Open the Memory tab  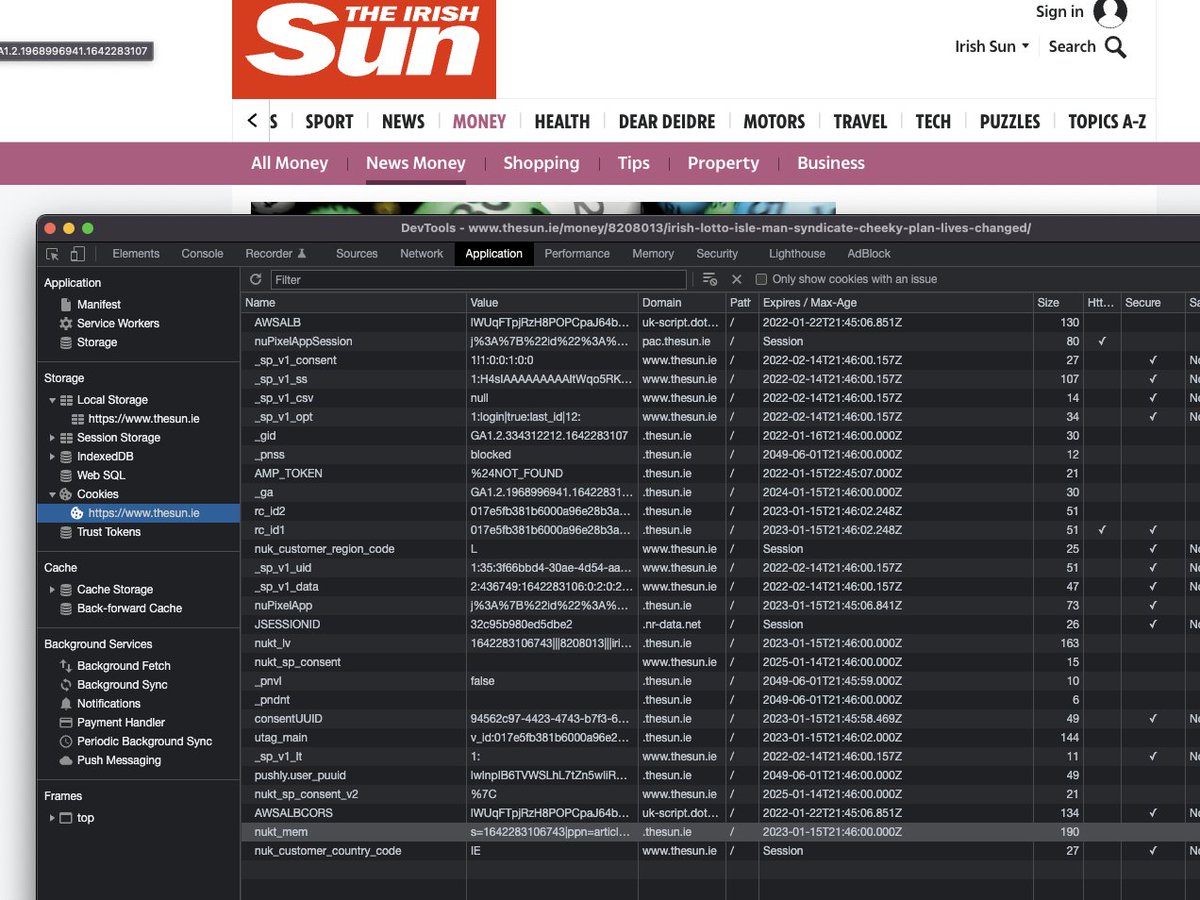pyautogui.click(x=653, y=254)
